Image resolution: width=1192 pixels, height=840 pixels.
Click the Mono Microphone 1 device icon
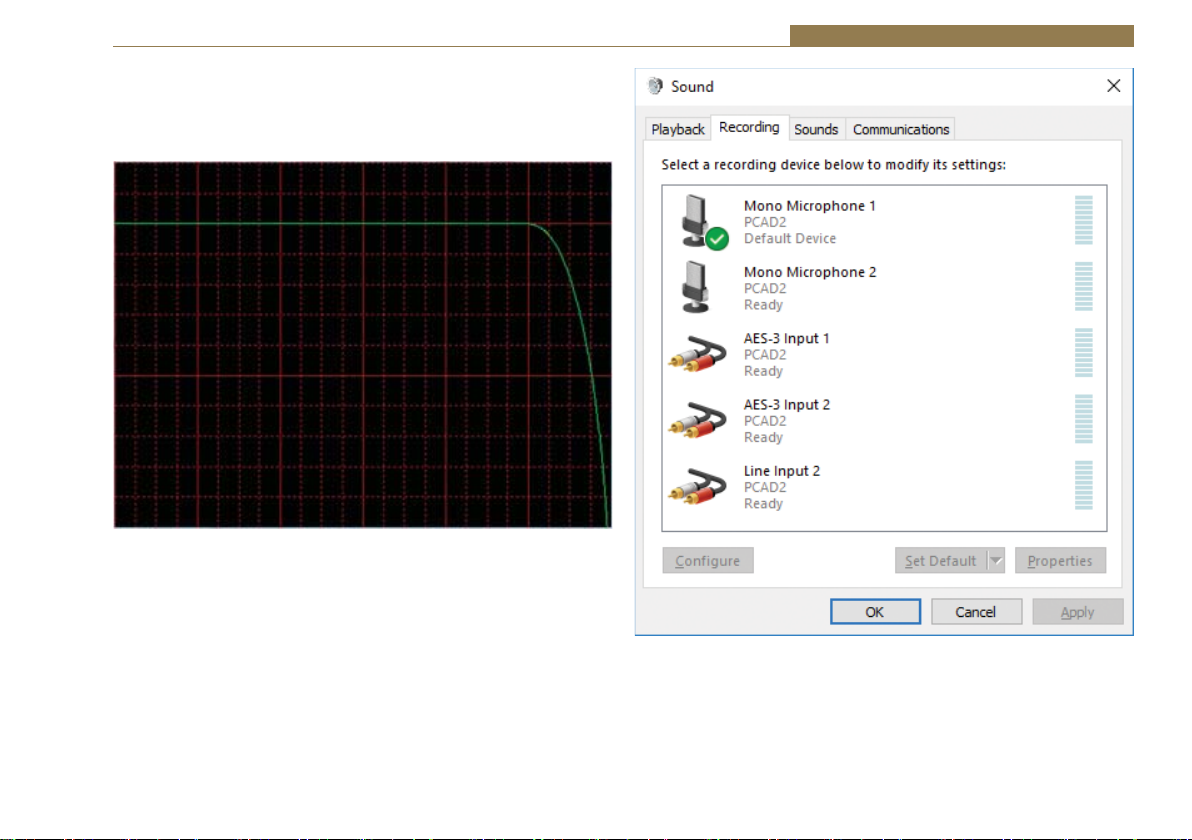(x=703, y=221)
